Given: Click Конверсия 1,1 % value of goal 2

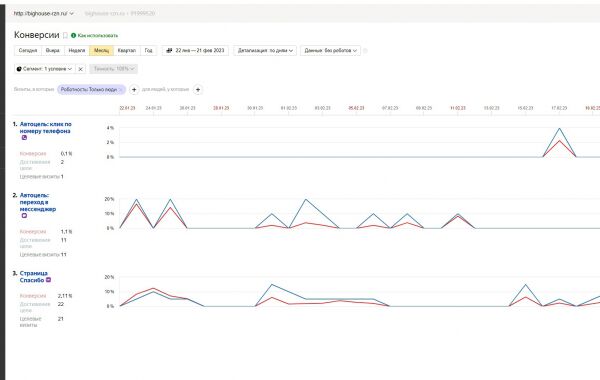Looking at the screenshot, I should click(x=67, y=232).
